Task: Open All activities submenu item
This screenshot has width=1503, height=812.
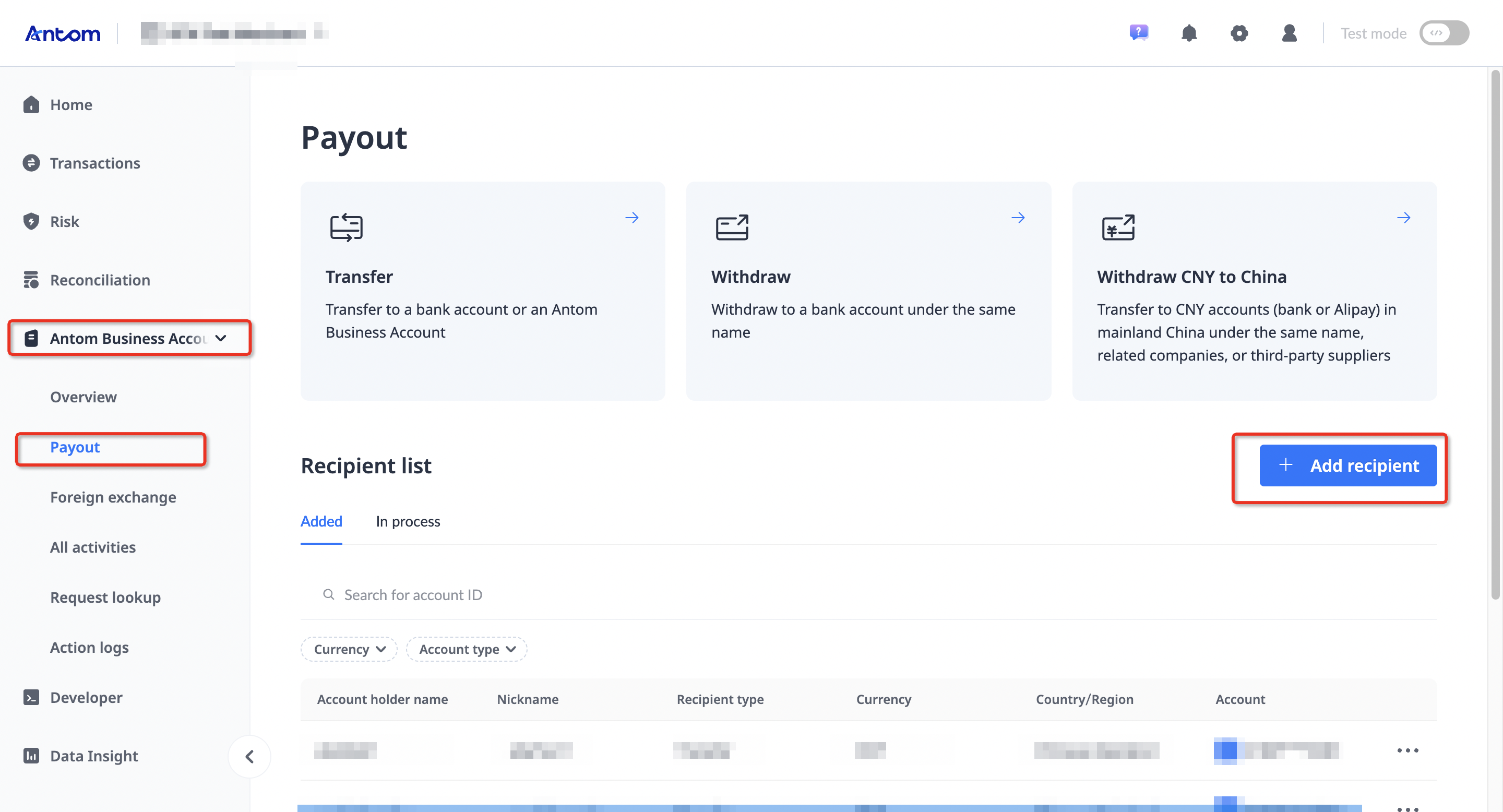Action: pyautogui.click(x=93, y=547)
